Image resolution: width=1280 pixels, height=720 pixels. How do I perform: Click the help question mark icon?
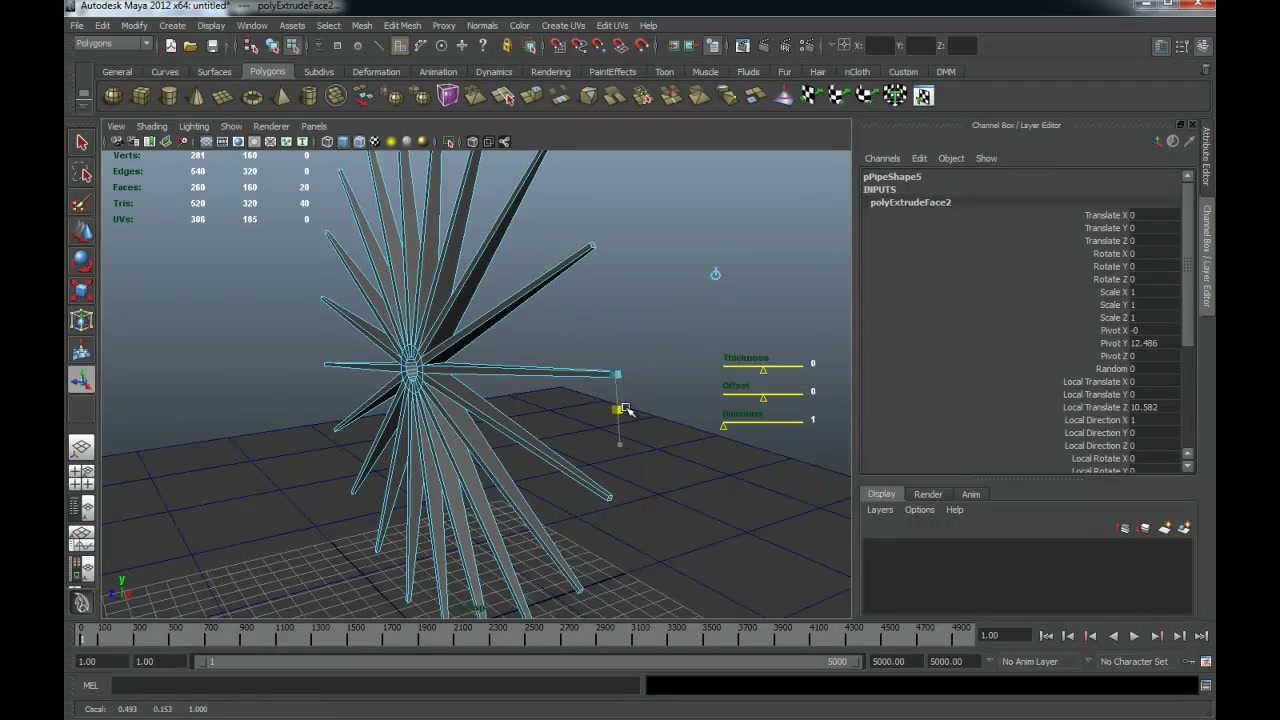tap(483, 45)
